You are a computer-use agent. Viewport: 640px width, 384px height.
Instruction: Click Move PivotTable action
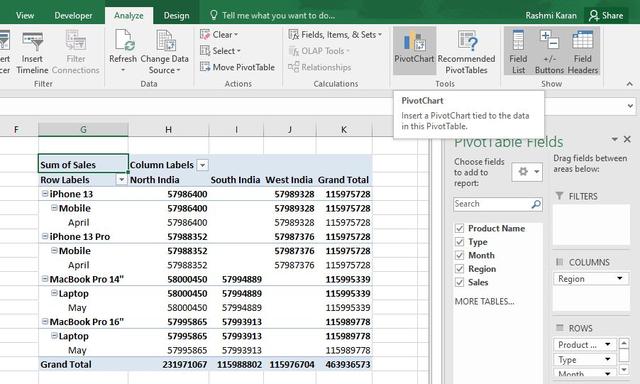(237, 67)
